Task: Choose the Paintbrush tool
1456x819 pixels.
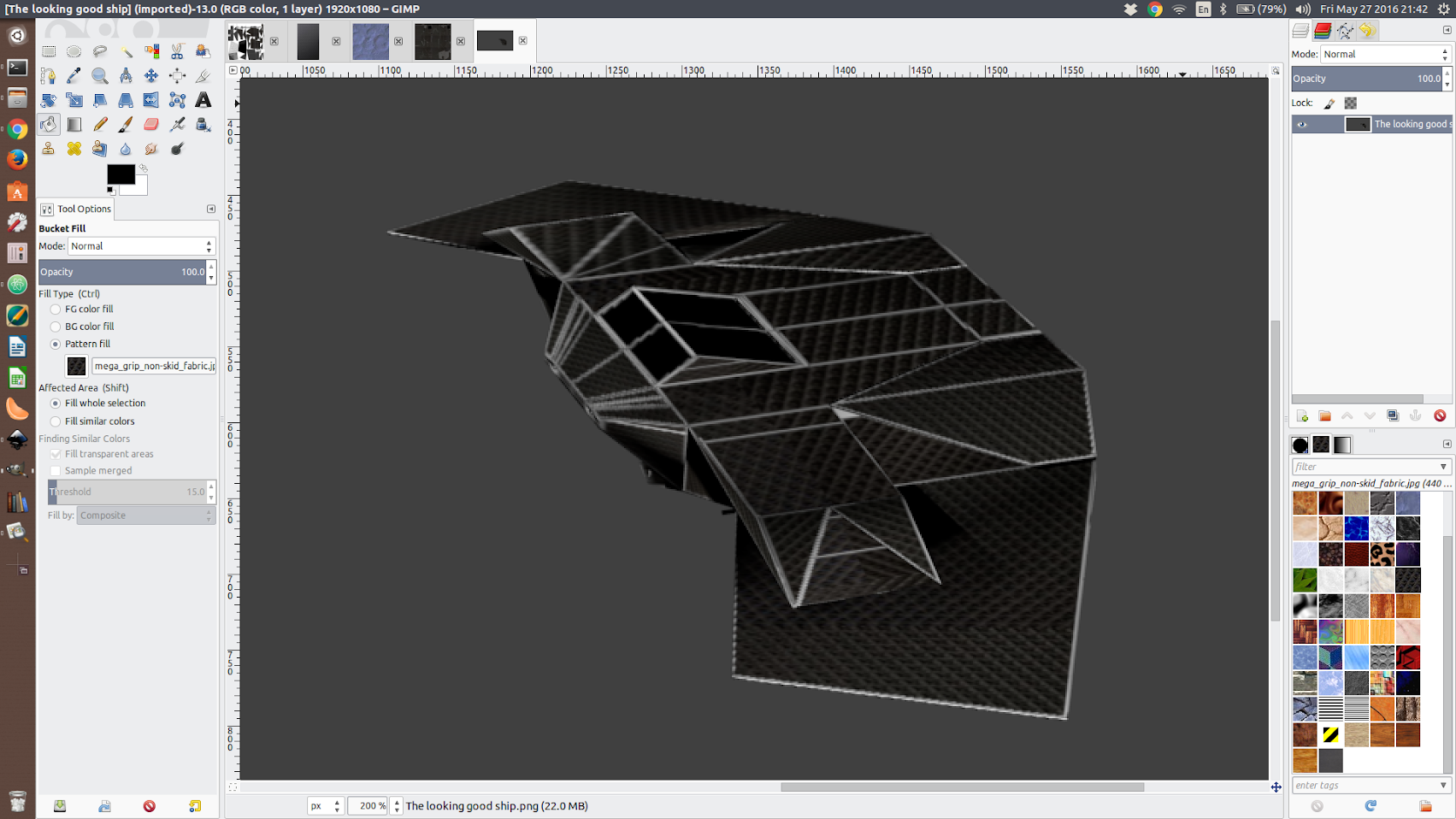Action: tap(126, 125)
